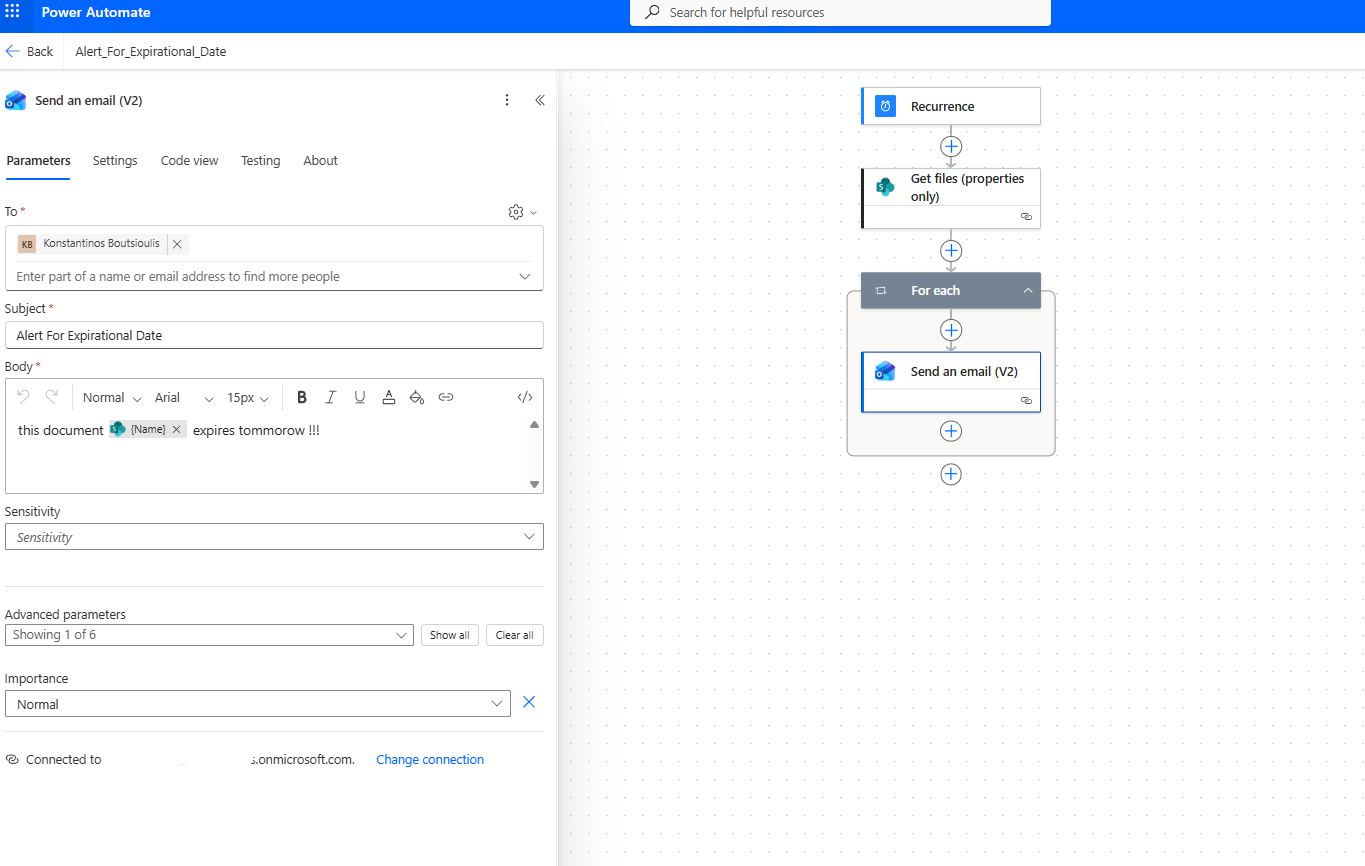Collapse the Send an email side panel
Viewport: 1365px width, 866px height.
click(540, 100)
